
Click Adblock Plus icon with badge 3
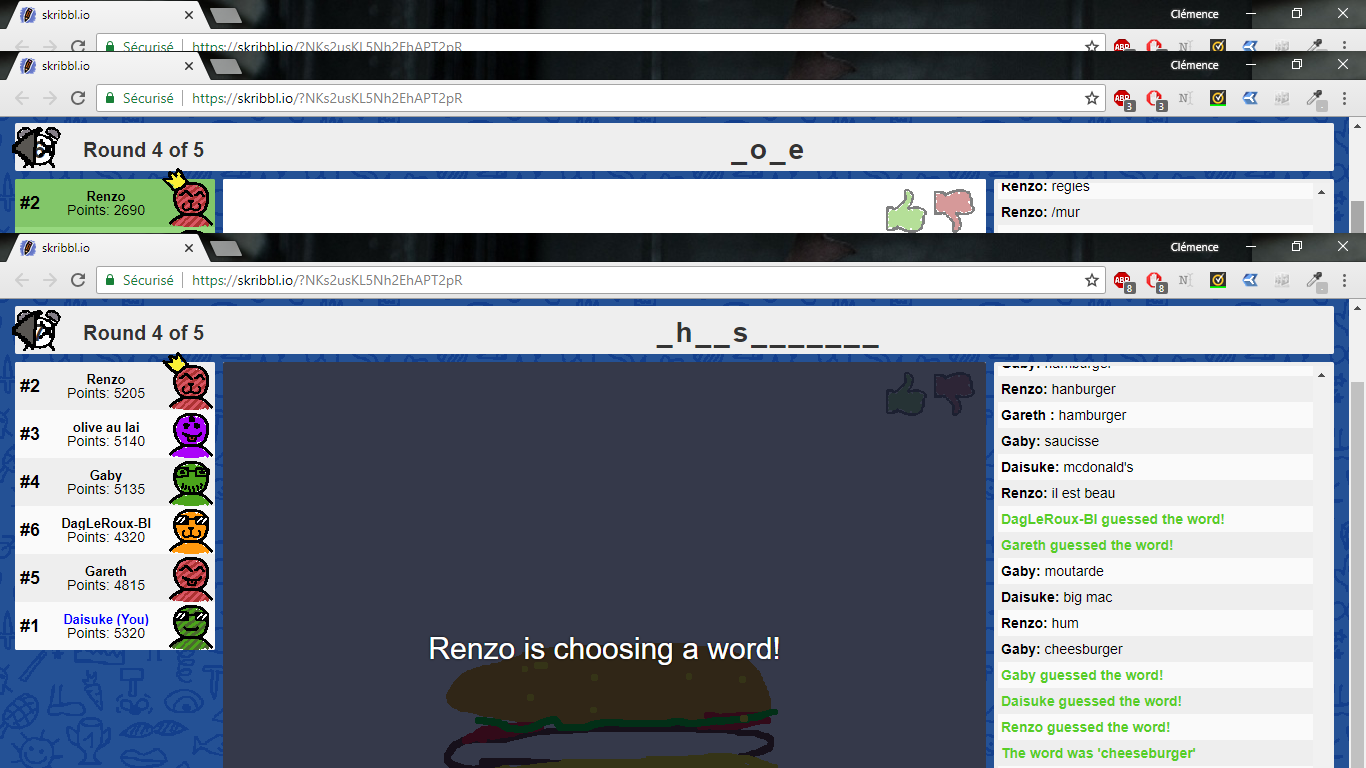[x=1124, y=99]
